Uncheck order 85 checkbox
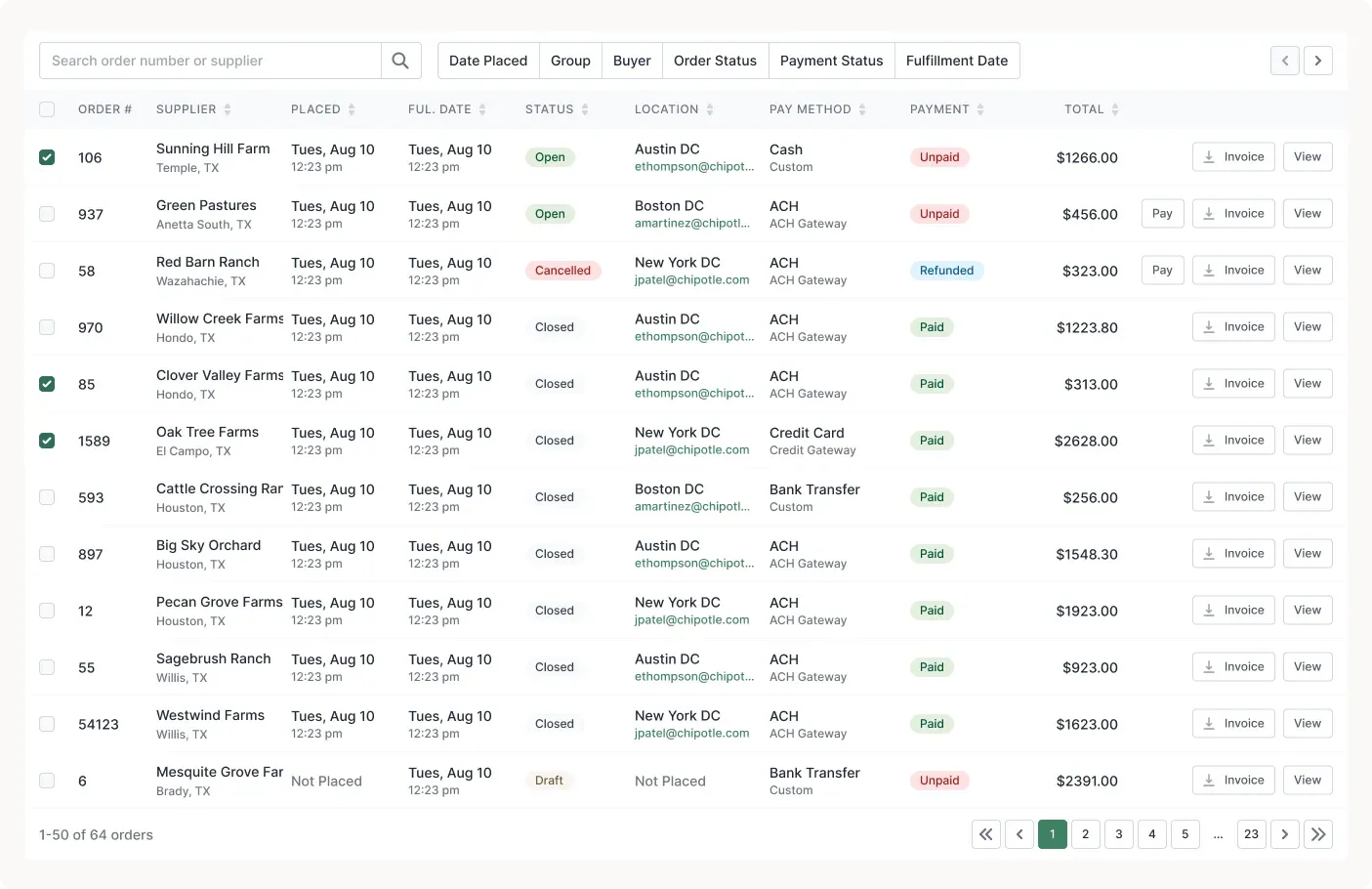Screen dimensions: 1372x889 coord(47,384)
